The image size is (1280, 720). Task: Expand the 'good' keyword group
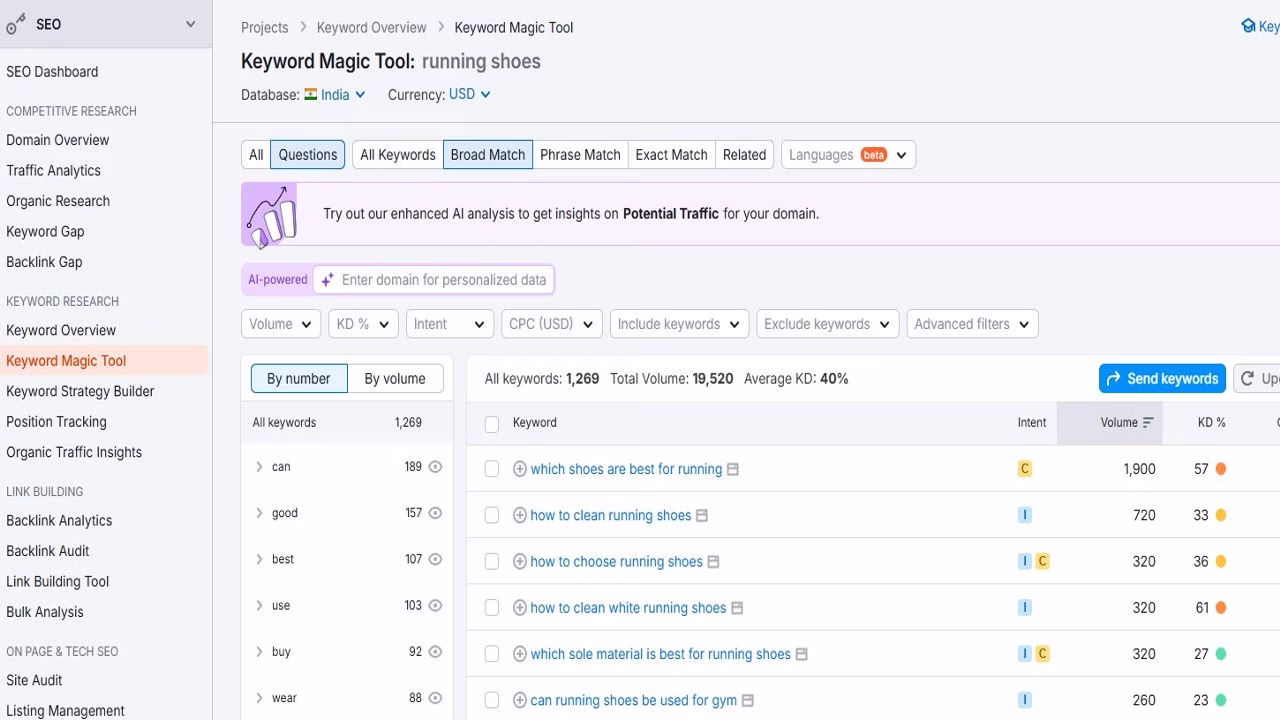[260, 512]
